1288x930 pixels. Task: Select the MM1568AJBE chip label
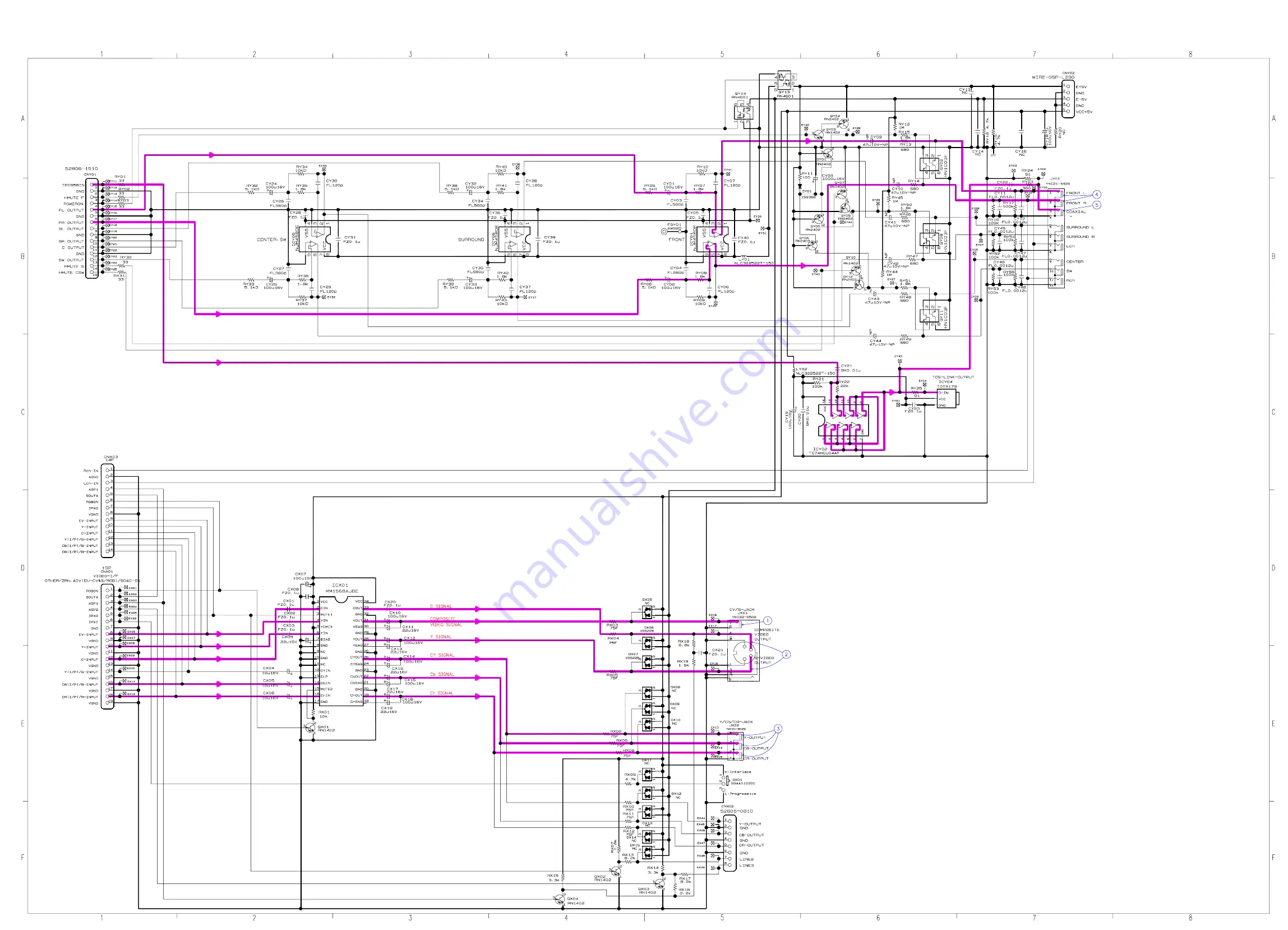(342, 591)
